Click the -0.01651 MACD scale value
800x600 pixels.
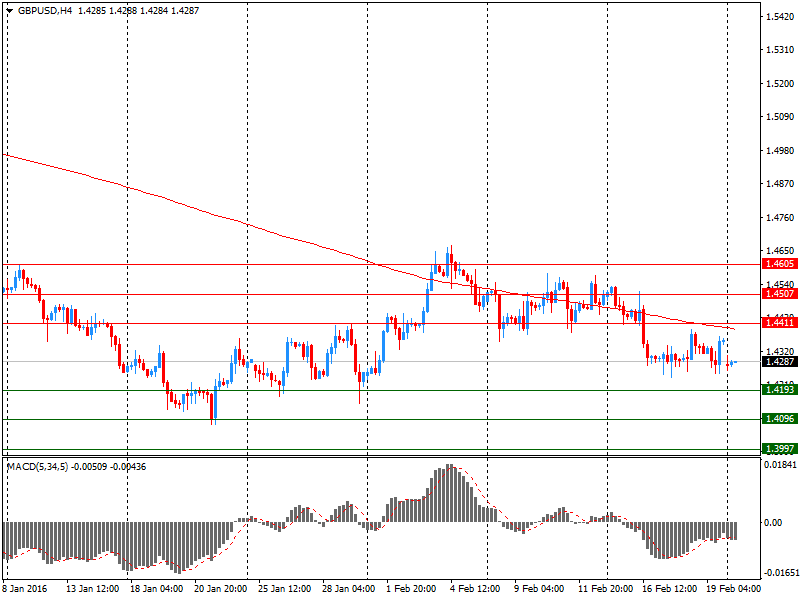(x=780, y=573)
